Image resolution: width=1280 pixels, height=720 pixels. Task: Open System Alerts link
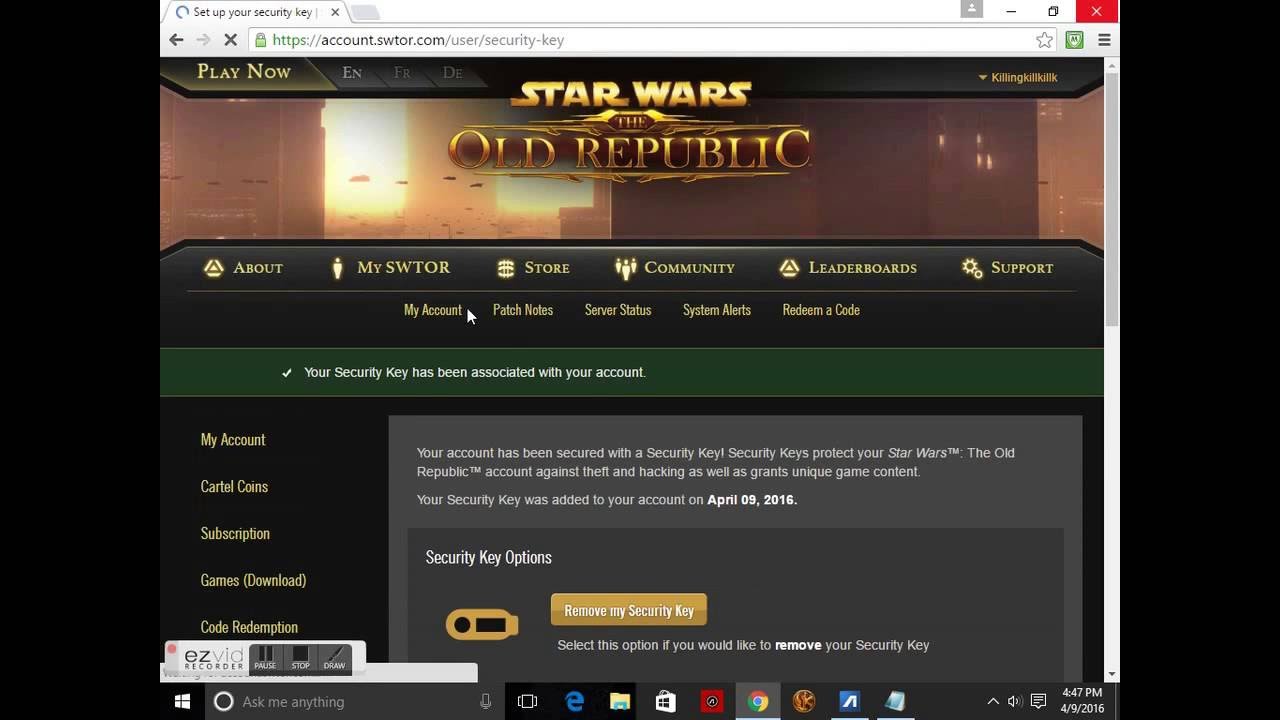[717, 310]
